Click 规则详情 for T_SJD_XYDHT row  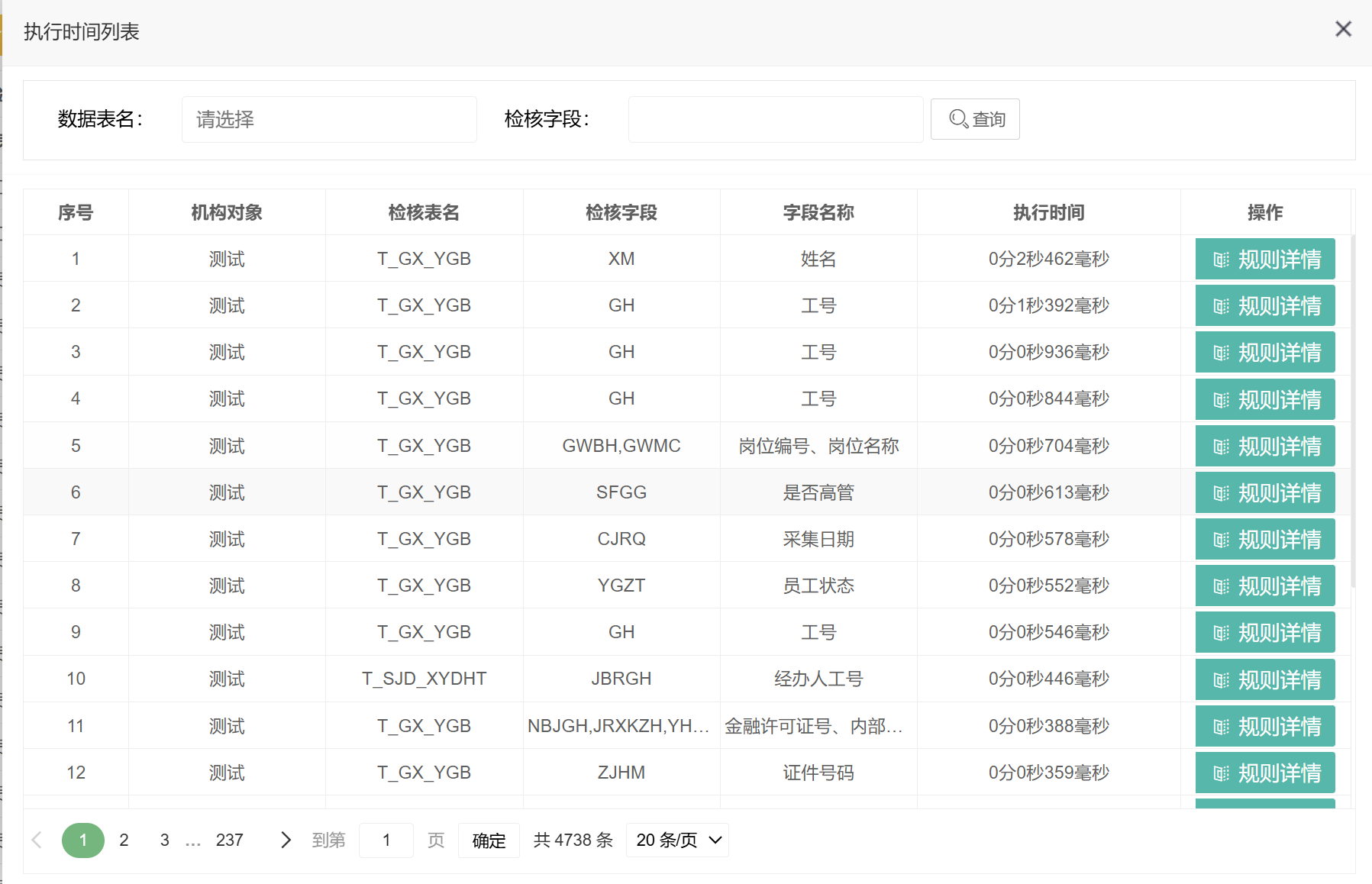coord(1264,680)
